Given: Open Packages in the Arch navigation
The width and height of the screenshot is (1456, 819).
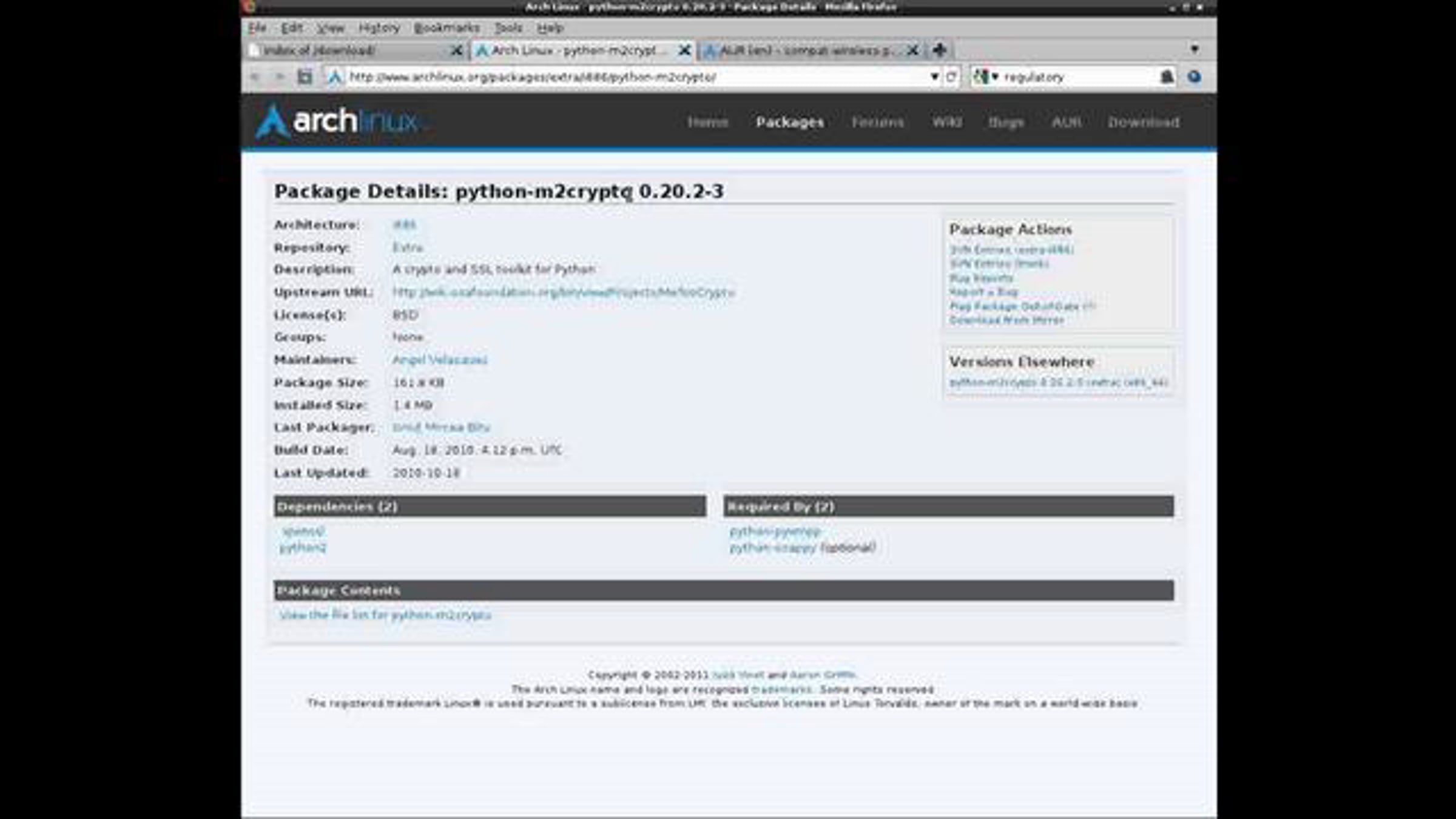Looking at the screenshot, I should coord(790,122).
